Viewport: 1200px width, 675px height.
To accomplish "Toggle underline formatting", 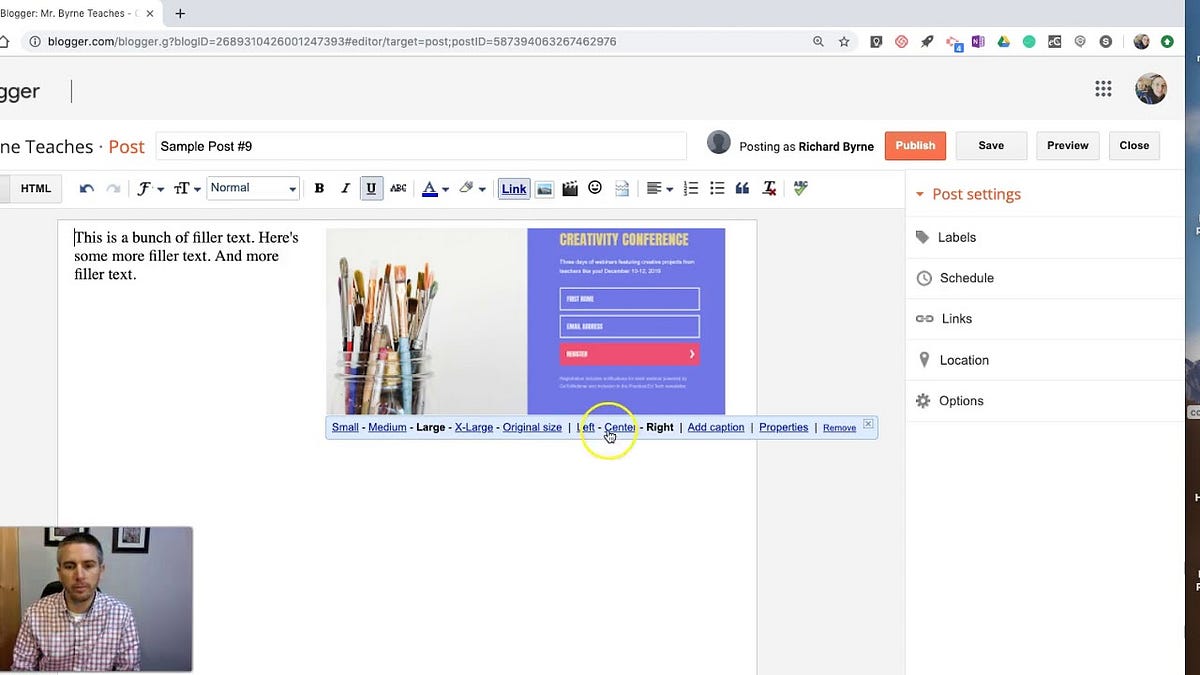I will pyautogui.click(x=371, y=188).
